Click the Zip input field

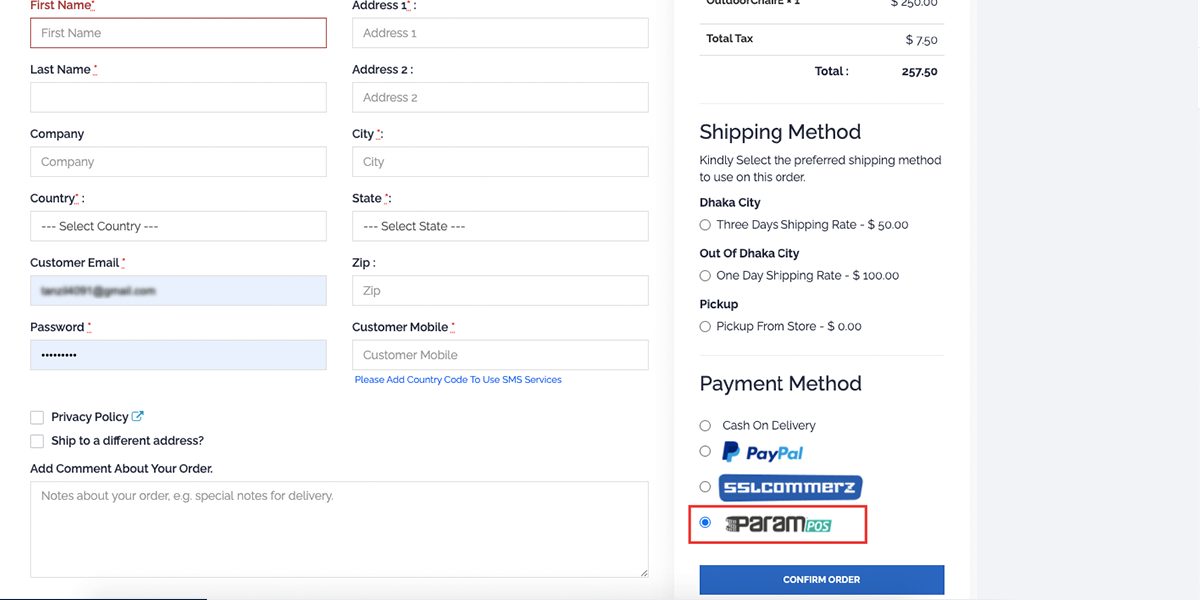pyautogui.click(x=500, y=291)
